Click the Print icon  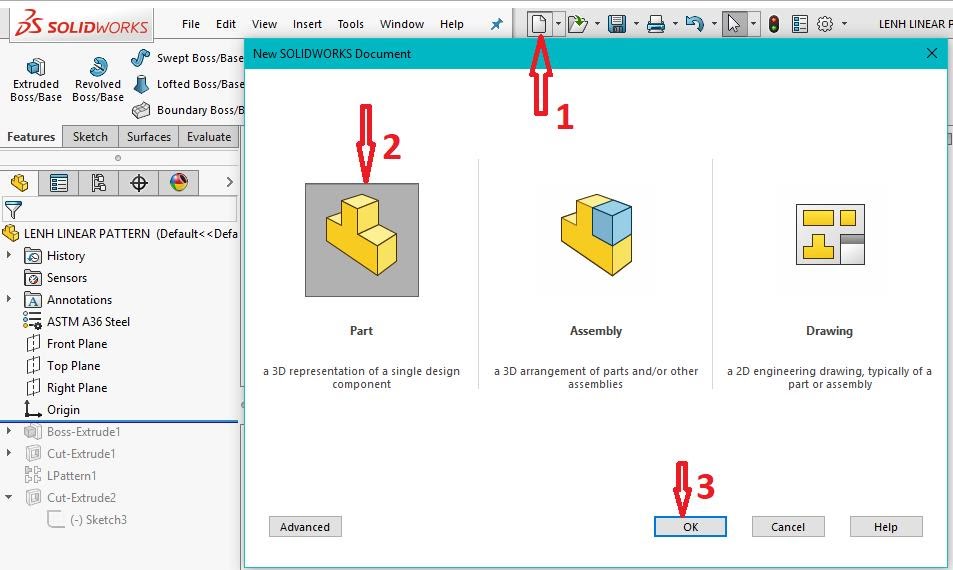pos(656,24)
